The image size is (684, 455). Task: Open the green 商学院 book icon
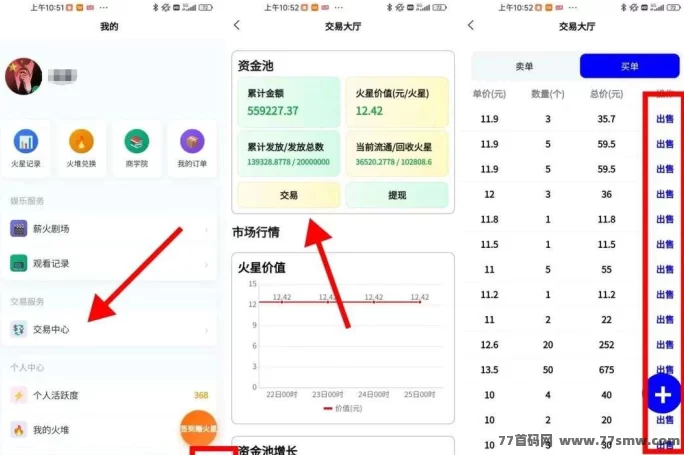coord(137,141)
